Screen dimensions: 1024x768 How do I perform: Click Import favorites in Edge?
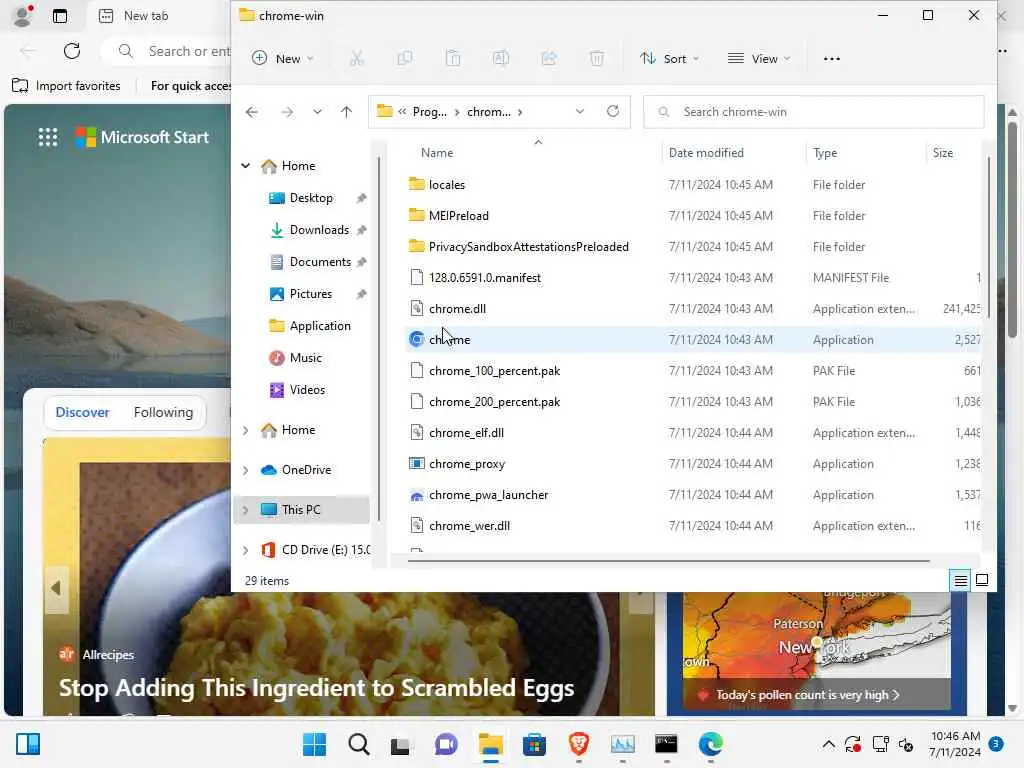(66, 86)
